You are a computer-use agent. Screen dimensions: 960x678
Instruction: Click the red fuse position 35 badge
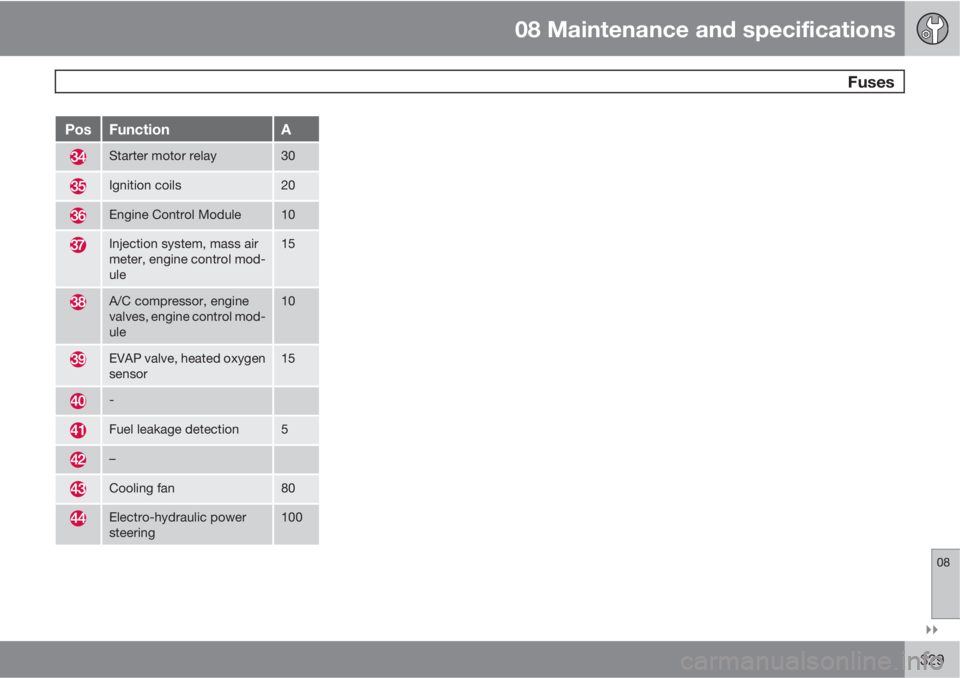(78, 186)
